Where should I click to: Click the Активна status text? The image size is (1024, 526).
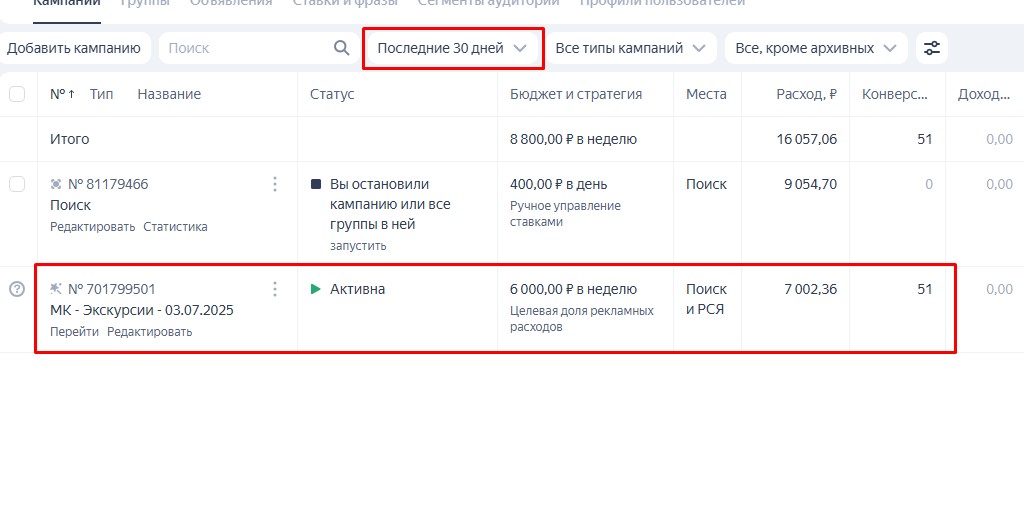357,289
